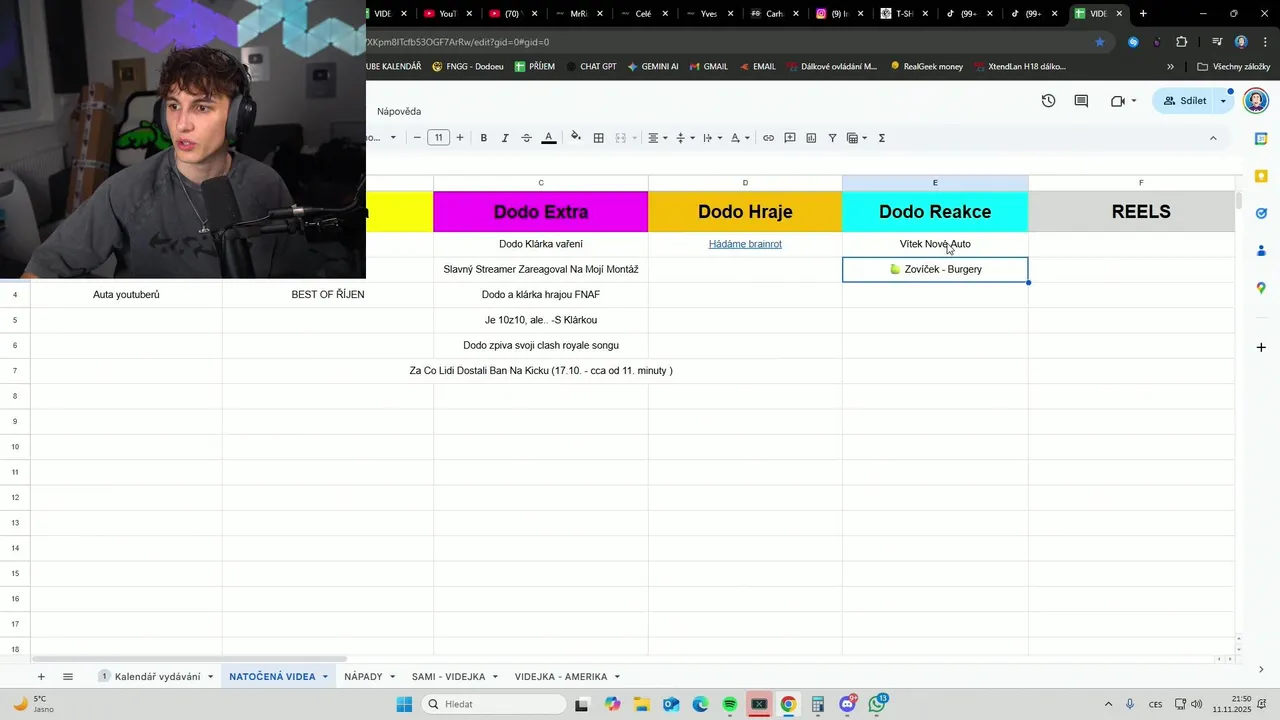Collapse the toolbar with up chevron

[1213, 138]
